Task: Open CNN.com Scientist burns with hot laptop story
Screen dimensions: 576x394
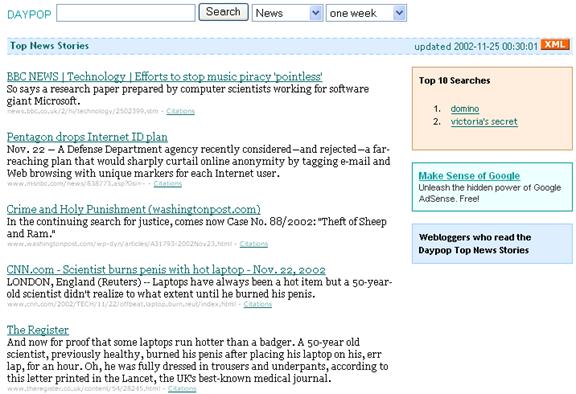Action: 166,270
